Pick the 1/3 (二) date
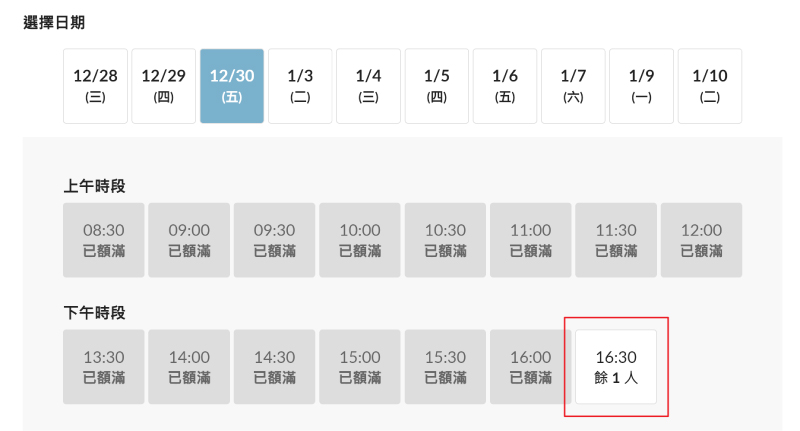 tap(300, 86)
